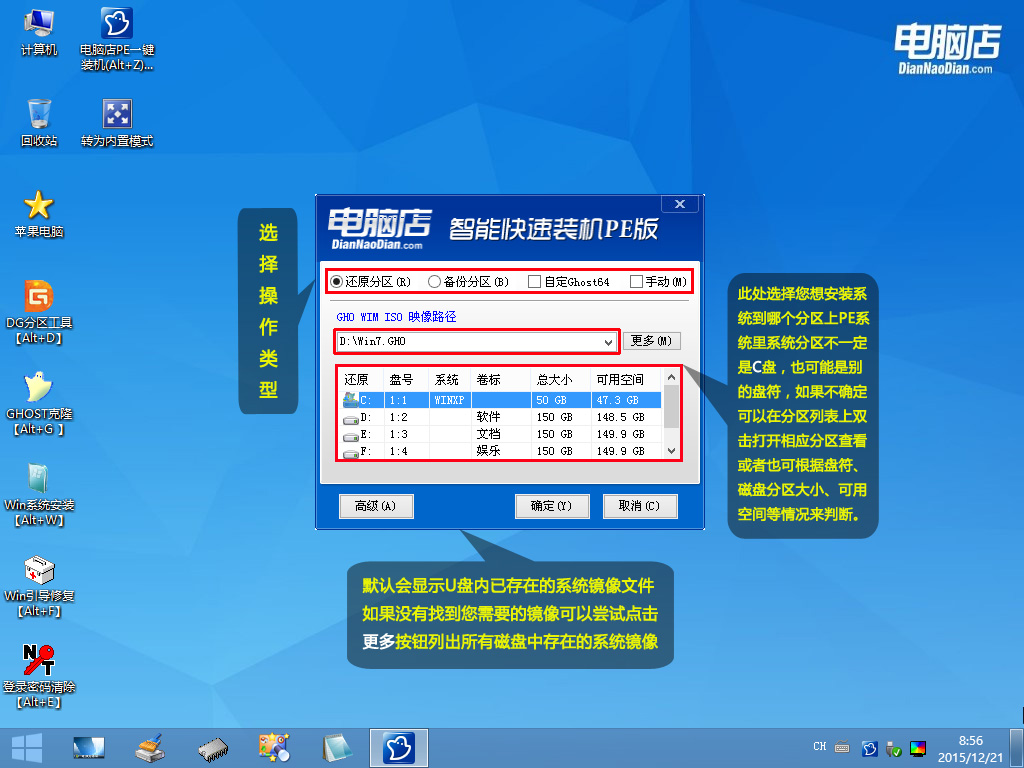Image resolution: width=1024 pixels, height=768 pixels.
Task: Open the 苹果电脑 star icon
Action: (39, 214)
